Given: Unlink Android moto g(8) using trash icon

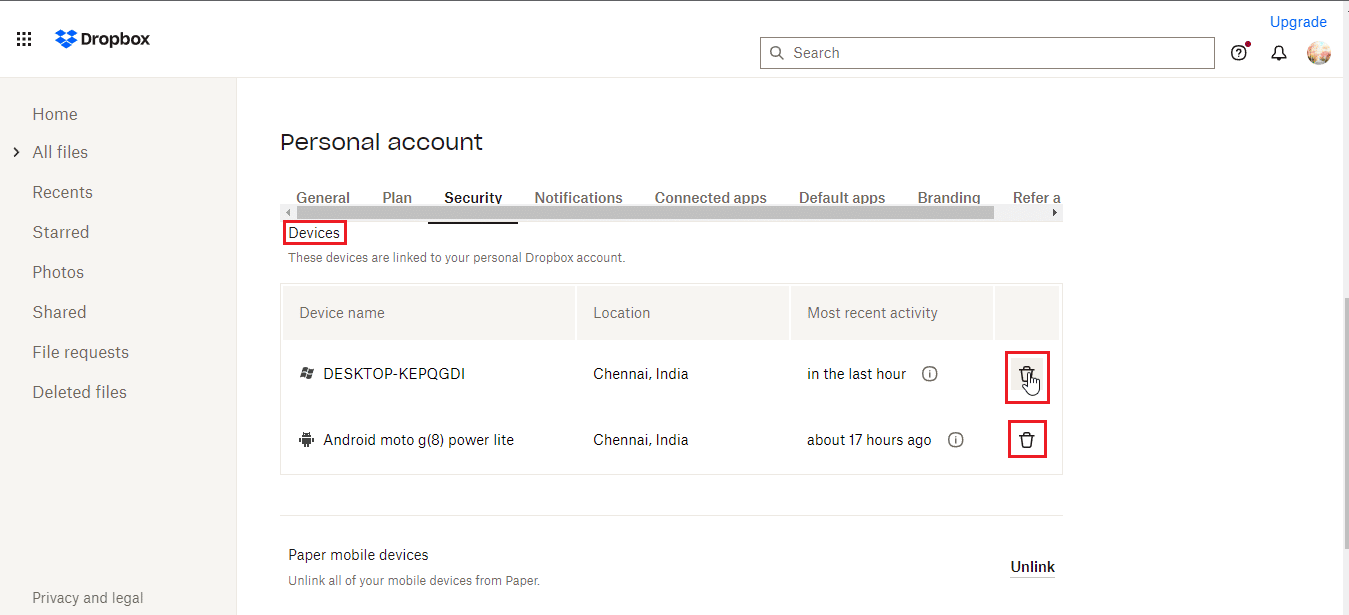Looking at the screenshot, I should [x=1026, y=440].
